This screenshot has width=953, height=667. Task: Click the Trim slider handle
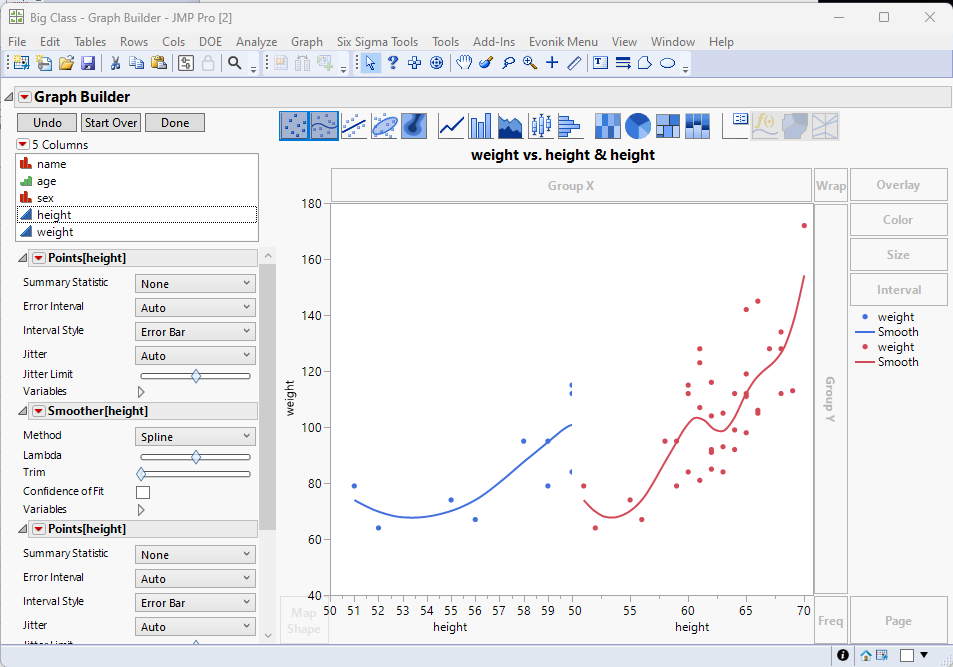click(x=141, y=474)
